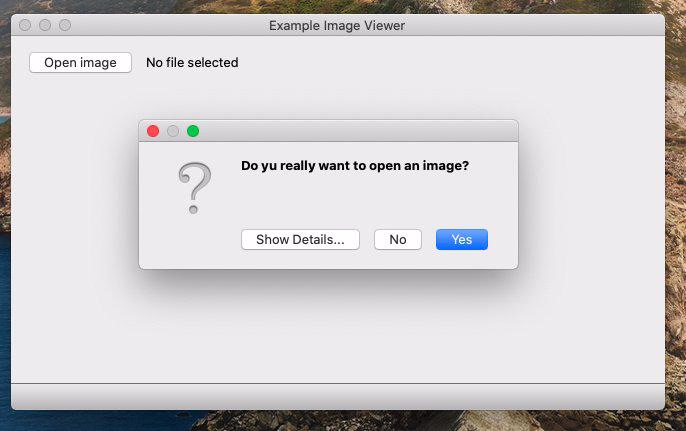Click main window's leftmost close button
Image resolution: width=686 pixels, height=431 pixels.
[25, 25]
